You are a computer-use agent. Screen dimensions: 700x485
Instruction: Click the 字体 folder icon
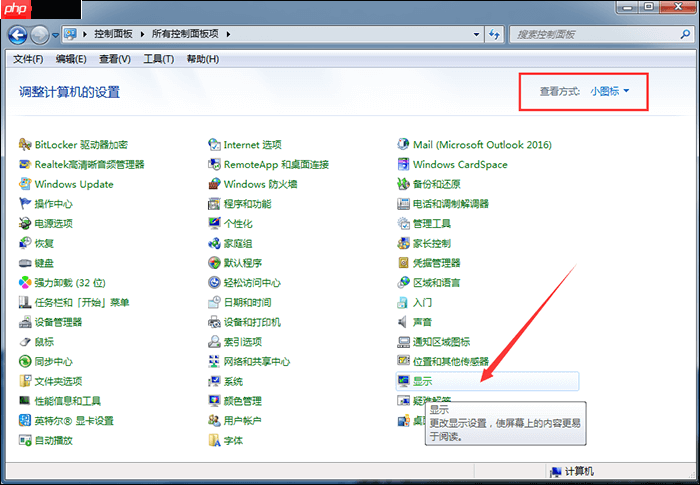pos(214,440)
